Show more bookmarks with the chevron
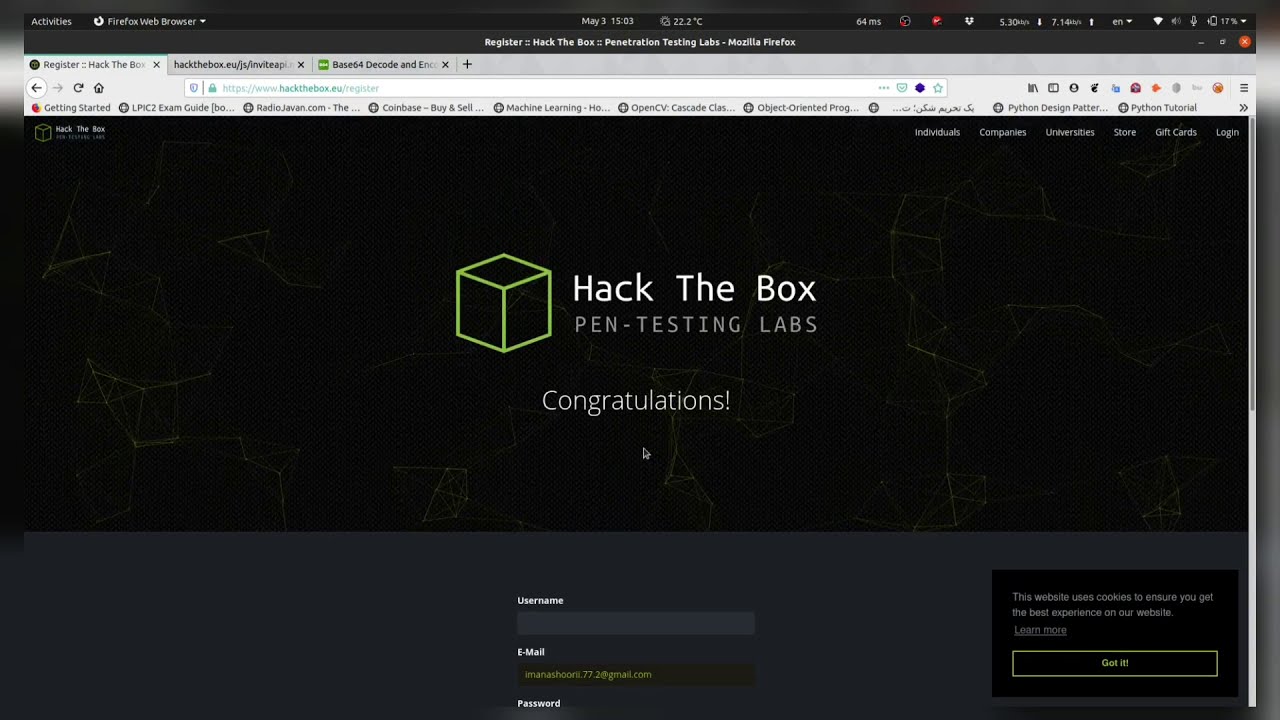 1244,108
